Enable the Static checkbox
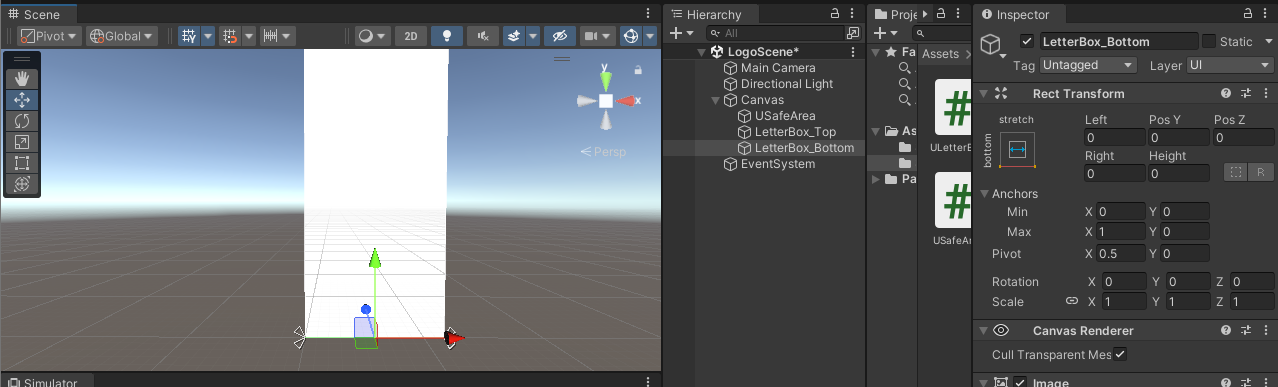 [x=1209, y=42]
